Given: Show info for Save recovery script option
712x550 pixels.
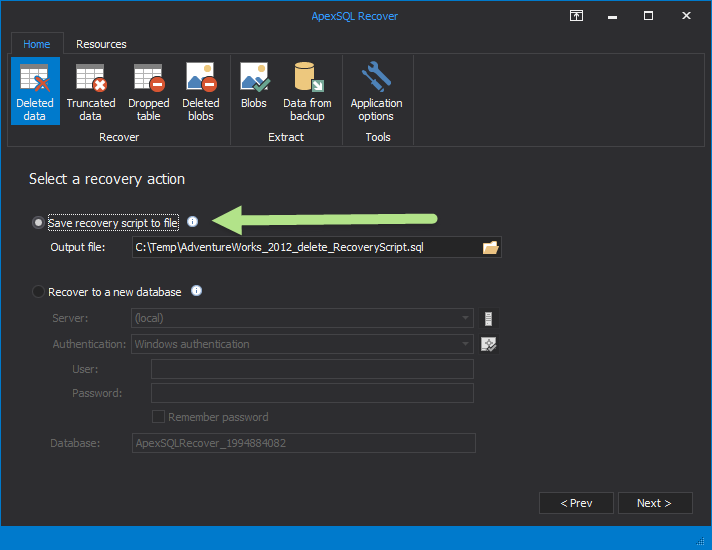Looking at the screenshot, I should [x=193, y=222].
